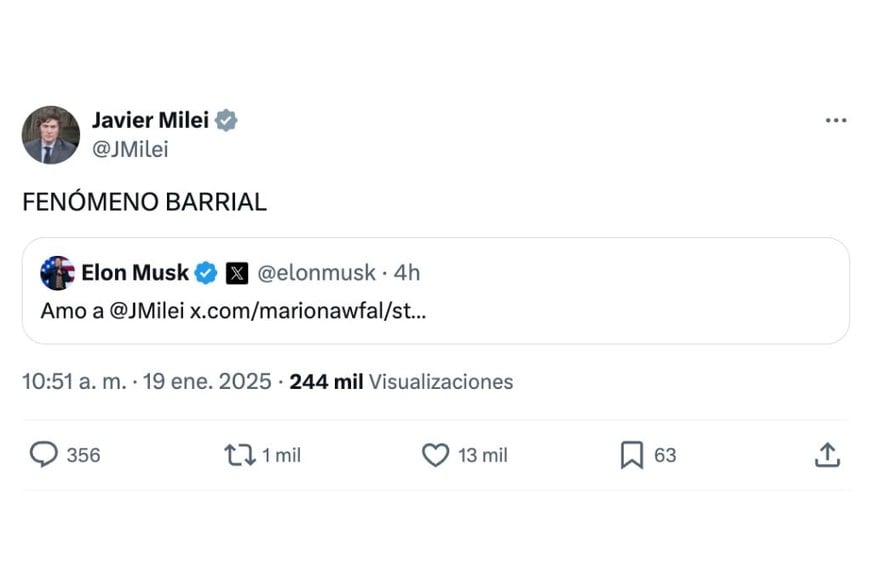Click the share upload icon
The image size is (870, 580).
coord(826,455)
